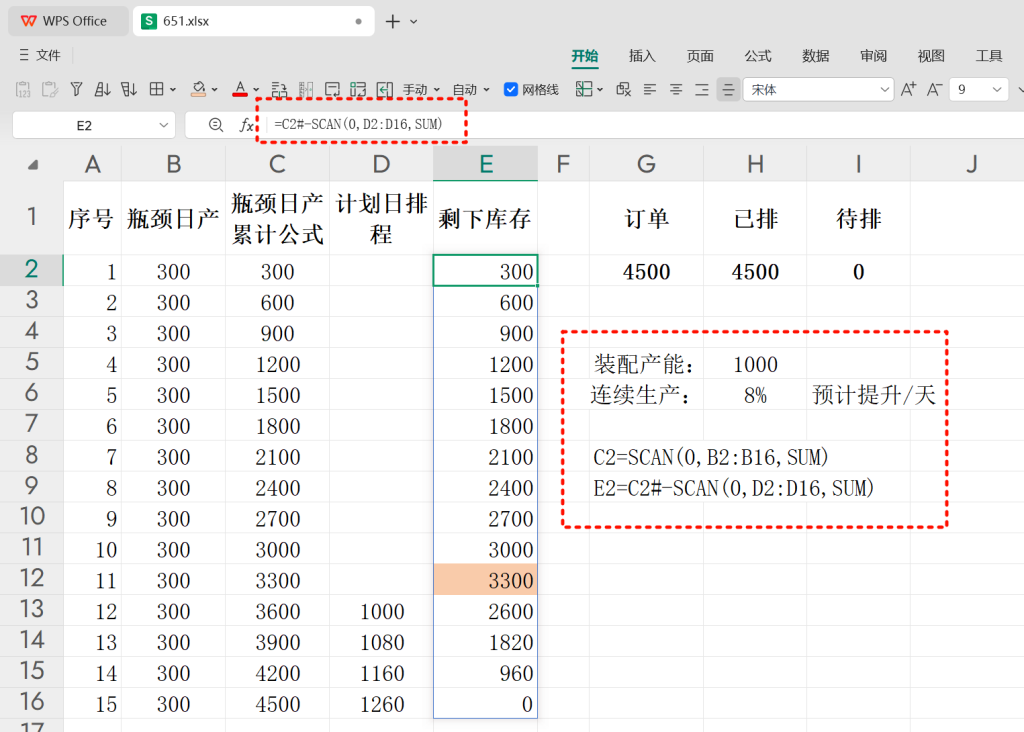Align text right
Image resolution: width=1024 pixels, height=732 pixels.
(702, 89)
